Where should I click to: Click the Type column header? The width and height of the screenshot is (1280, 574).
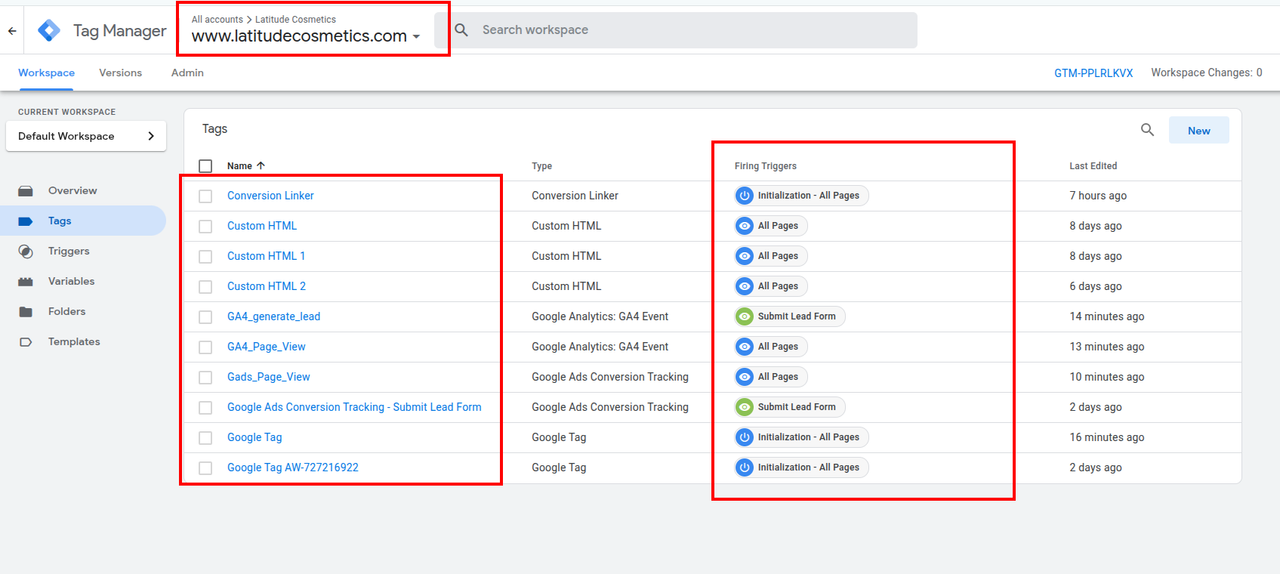pos(542,166)
